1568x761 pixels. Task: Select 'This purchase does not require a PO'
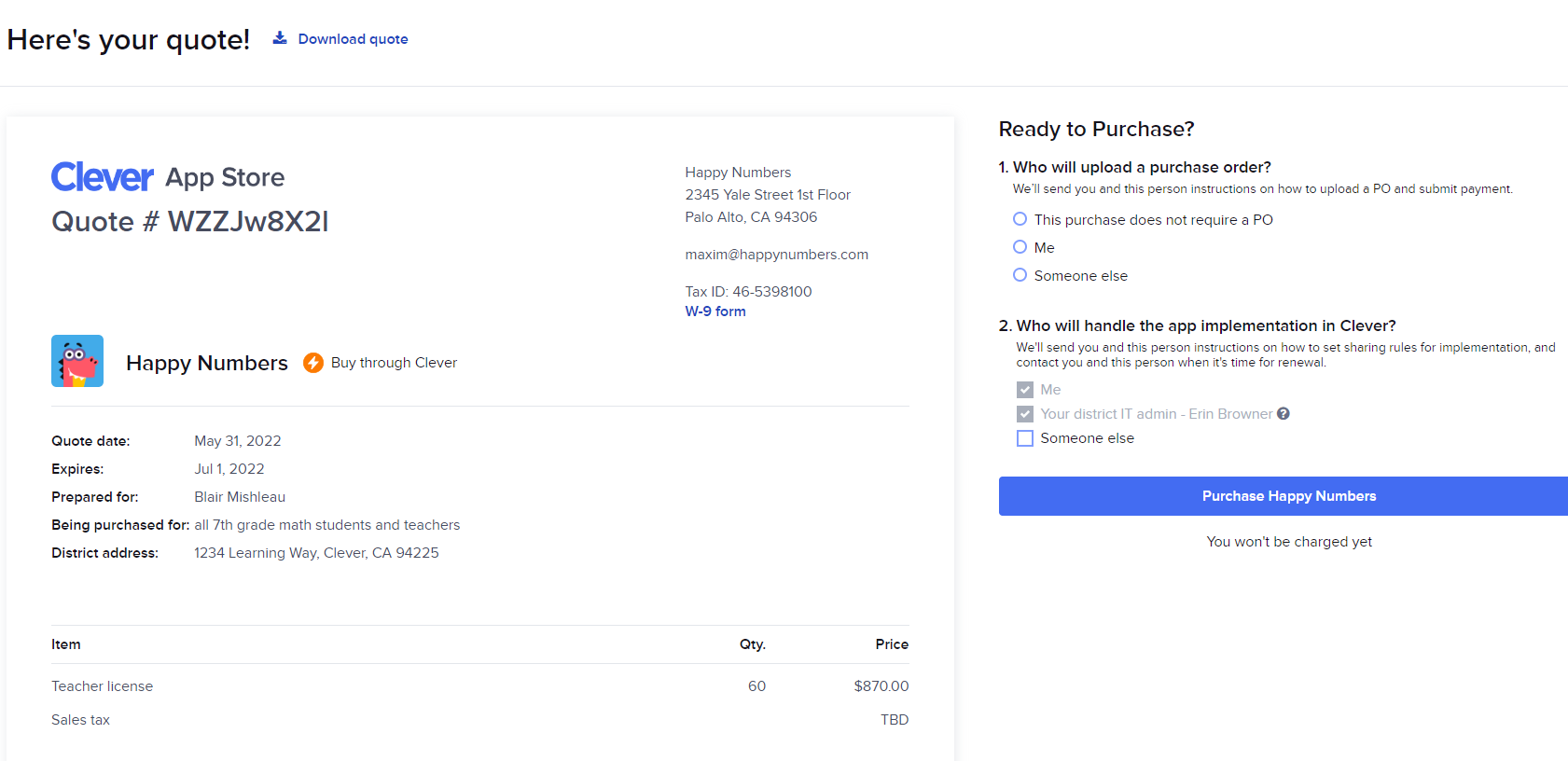tap(1020, 219)
